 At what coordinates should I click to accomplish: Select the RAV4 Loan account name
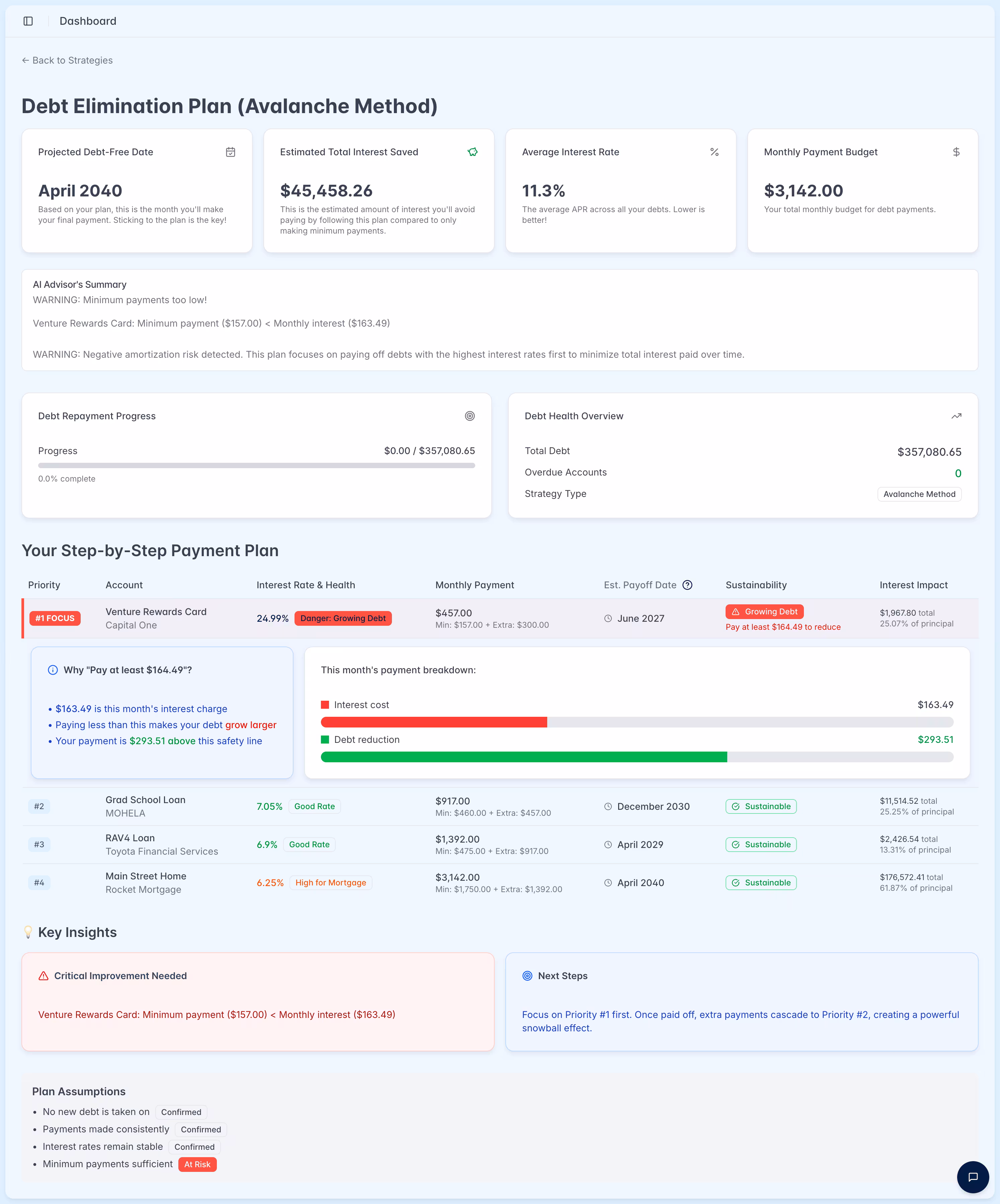pyautogui.click(x=130, y=838)
